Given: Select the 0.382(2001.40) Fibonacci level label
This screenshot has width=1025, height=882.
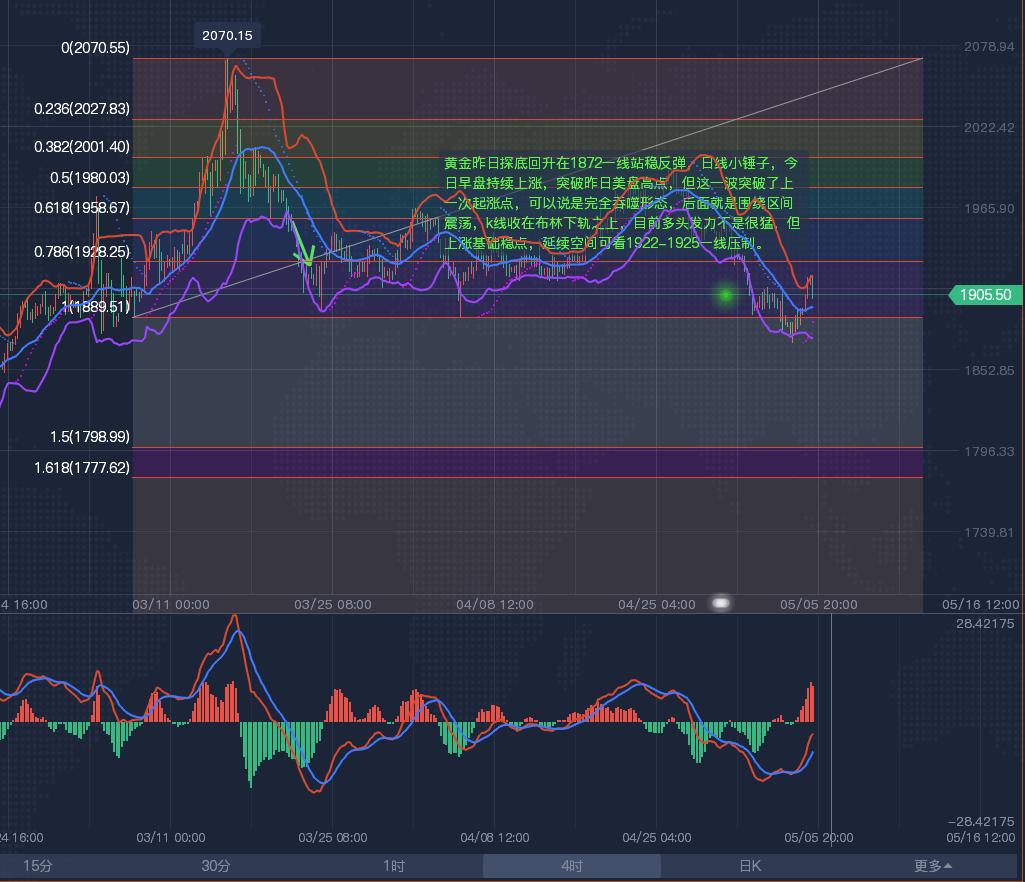Looking at the screenshot, I should pos(81,147).
